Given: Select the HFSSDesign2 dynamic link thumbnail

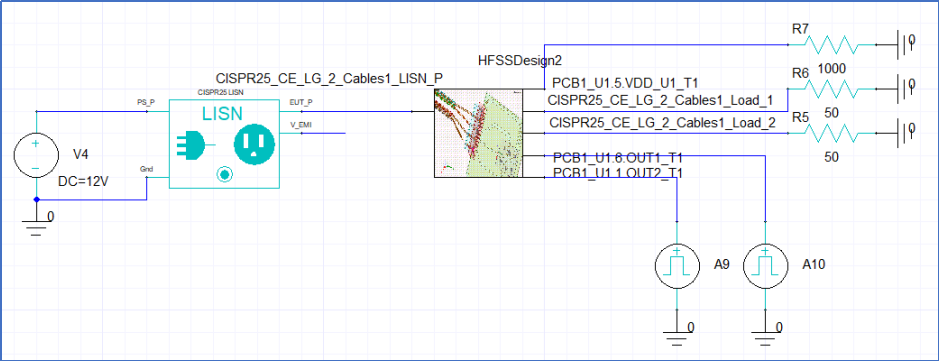Looking at the screenshot, I should [x=478, y=133].
